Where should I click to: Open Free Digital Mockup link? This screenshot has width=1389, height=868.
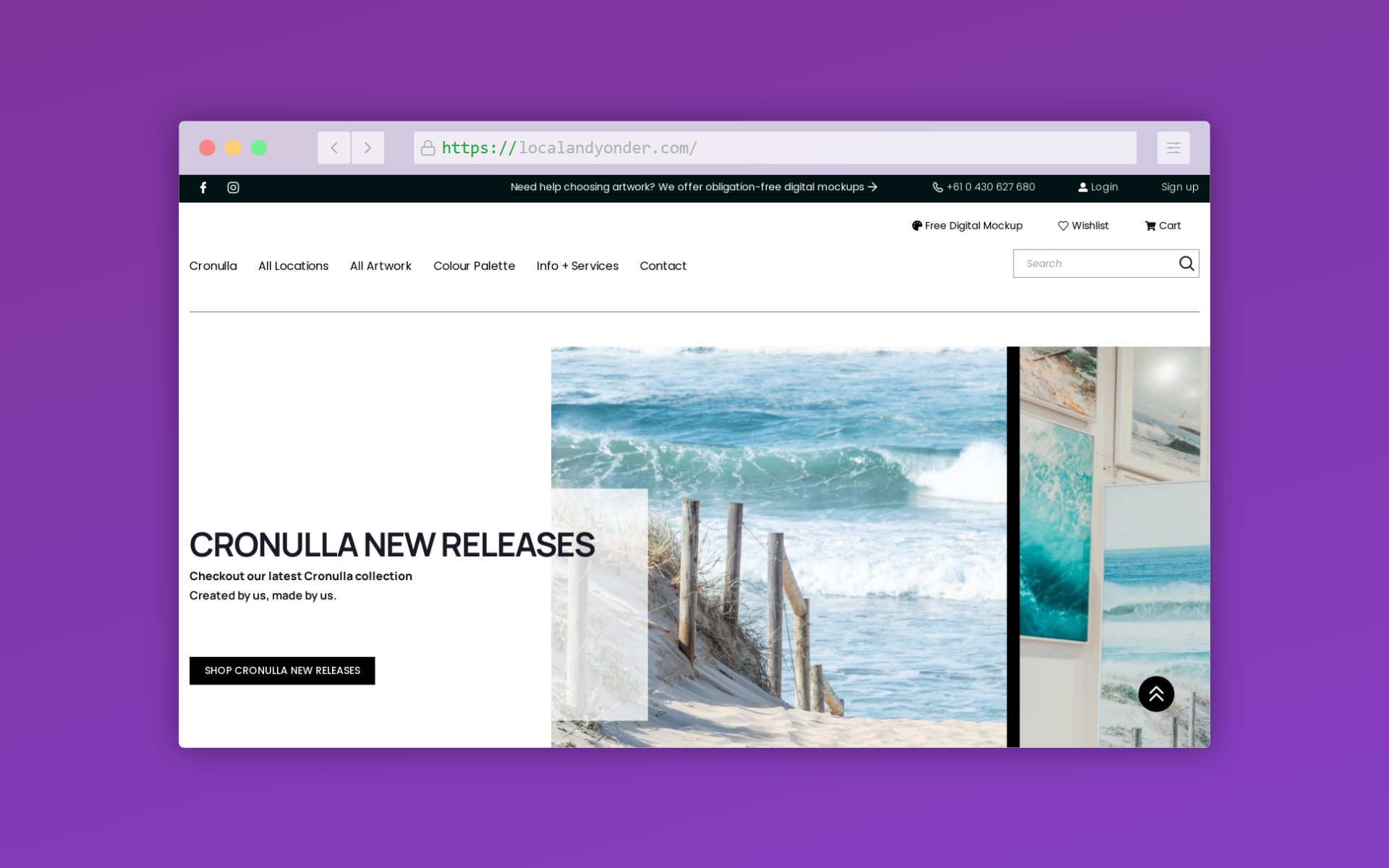coord(967,226)
